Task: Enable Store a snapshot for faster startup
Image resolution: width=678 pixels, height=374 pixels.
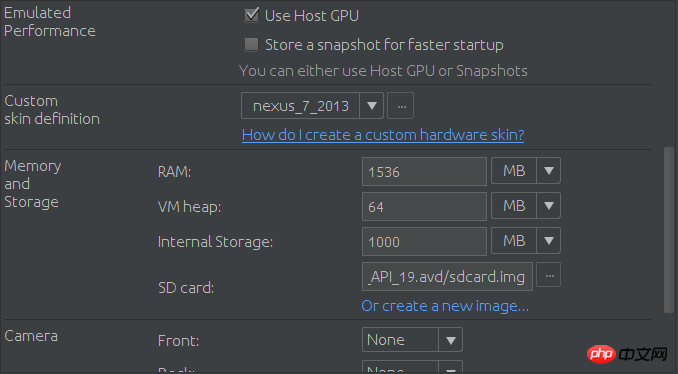Action: click(251, 44)
